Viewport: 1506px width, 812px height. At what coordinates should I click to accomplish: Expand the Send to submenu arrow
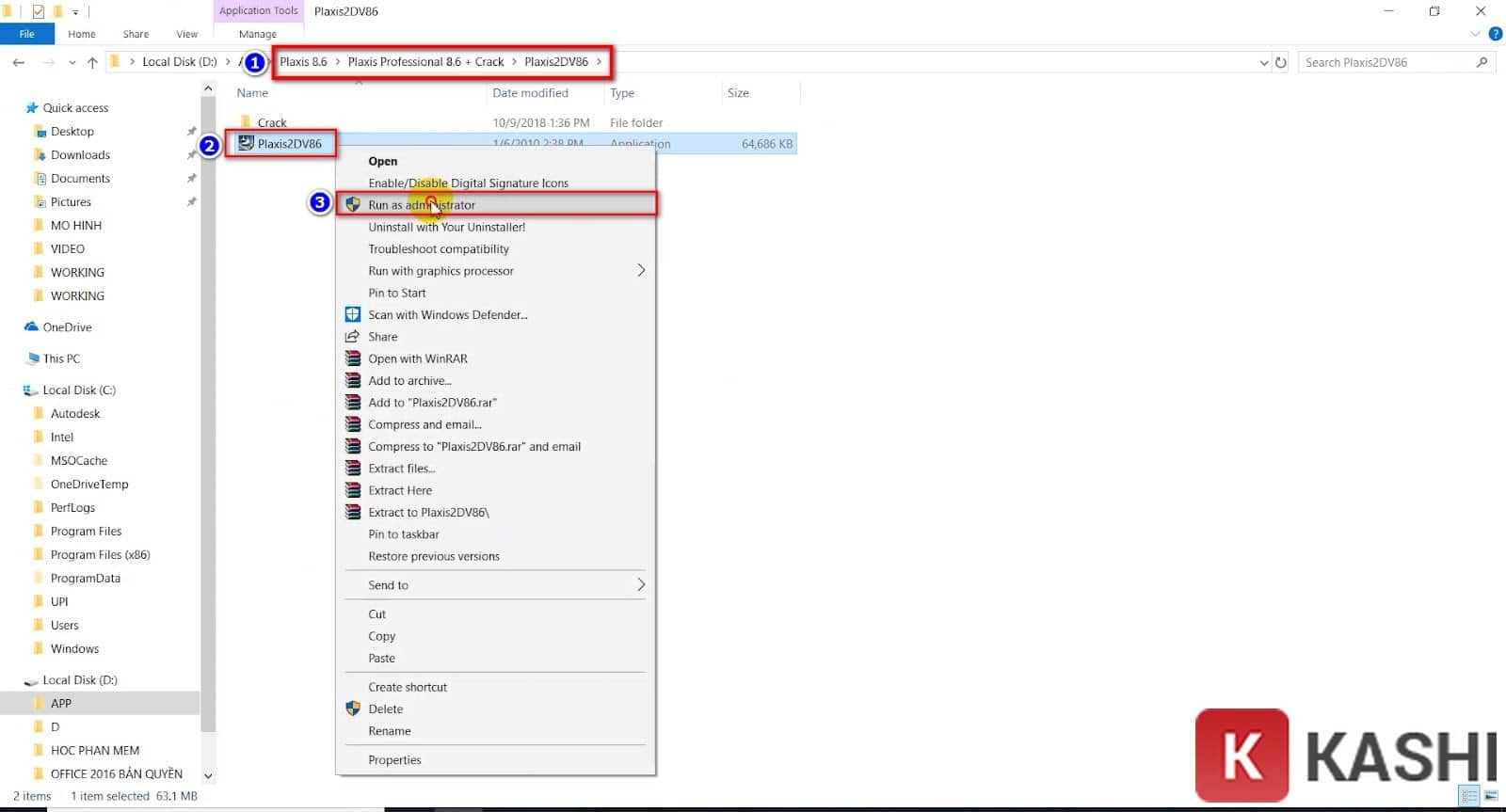pyautogui.click(x=641, y=584)
